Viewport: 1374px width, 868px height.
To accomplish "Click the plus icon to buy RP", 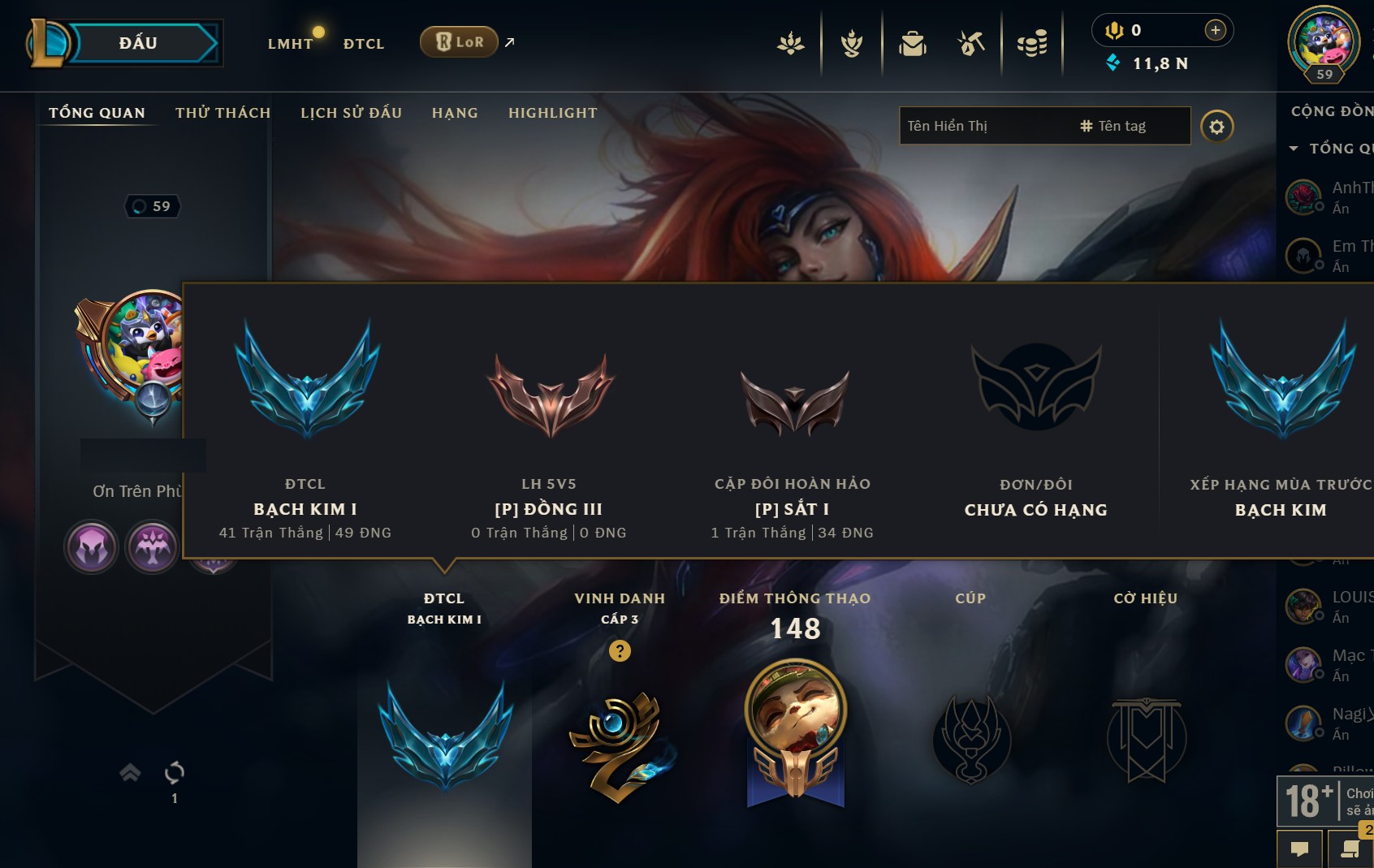I will [x=1216, y=30].
